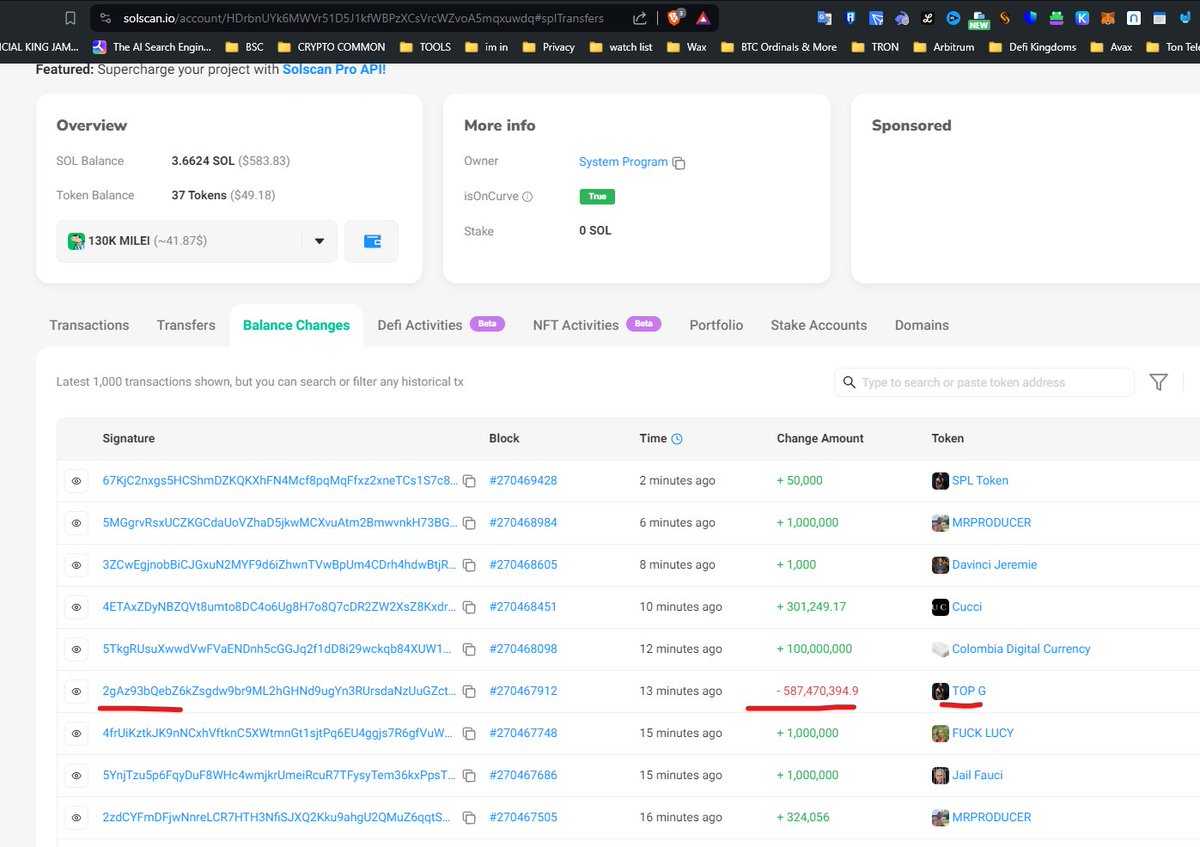Image resolution: width=1200 pixels, height=847 pixels.
Task: Toggle eye view for the TOP G row
Action: click(76, 691)
